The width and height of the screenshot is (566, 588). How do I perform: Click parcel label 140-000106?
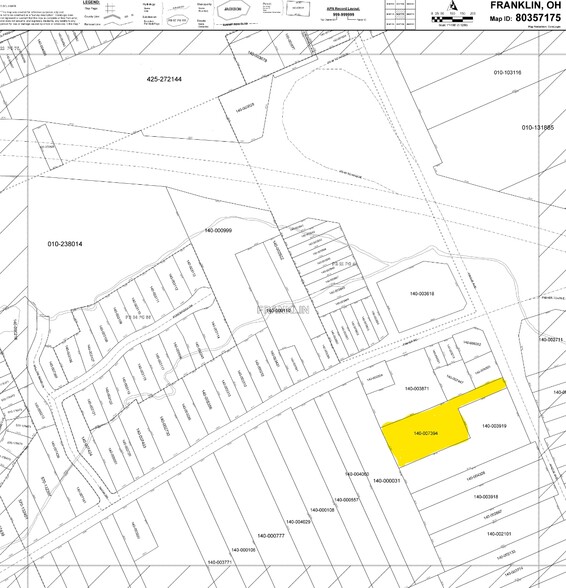point(243,550)
